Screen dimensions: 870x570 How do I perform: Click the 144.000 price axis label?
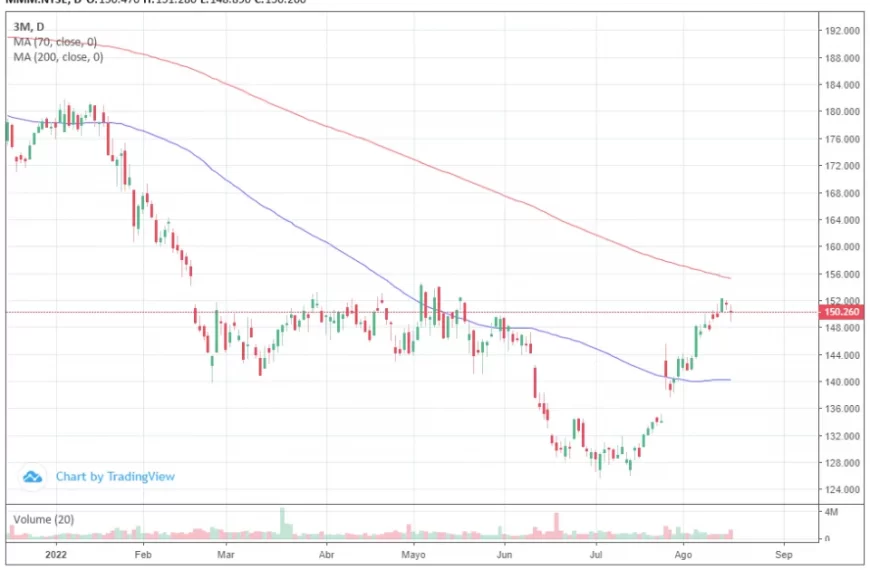click(x=842, y=355)
